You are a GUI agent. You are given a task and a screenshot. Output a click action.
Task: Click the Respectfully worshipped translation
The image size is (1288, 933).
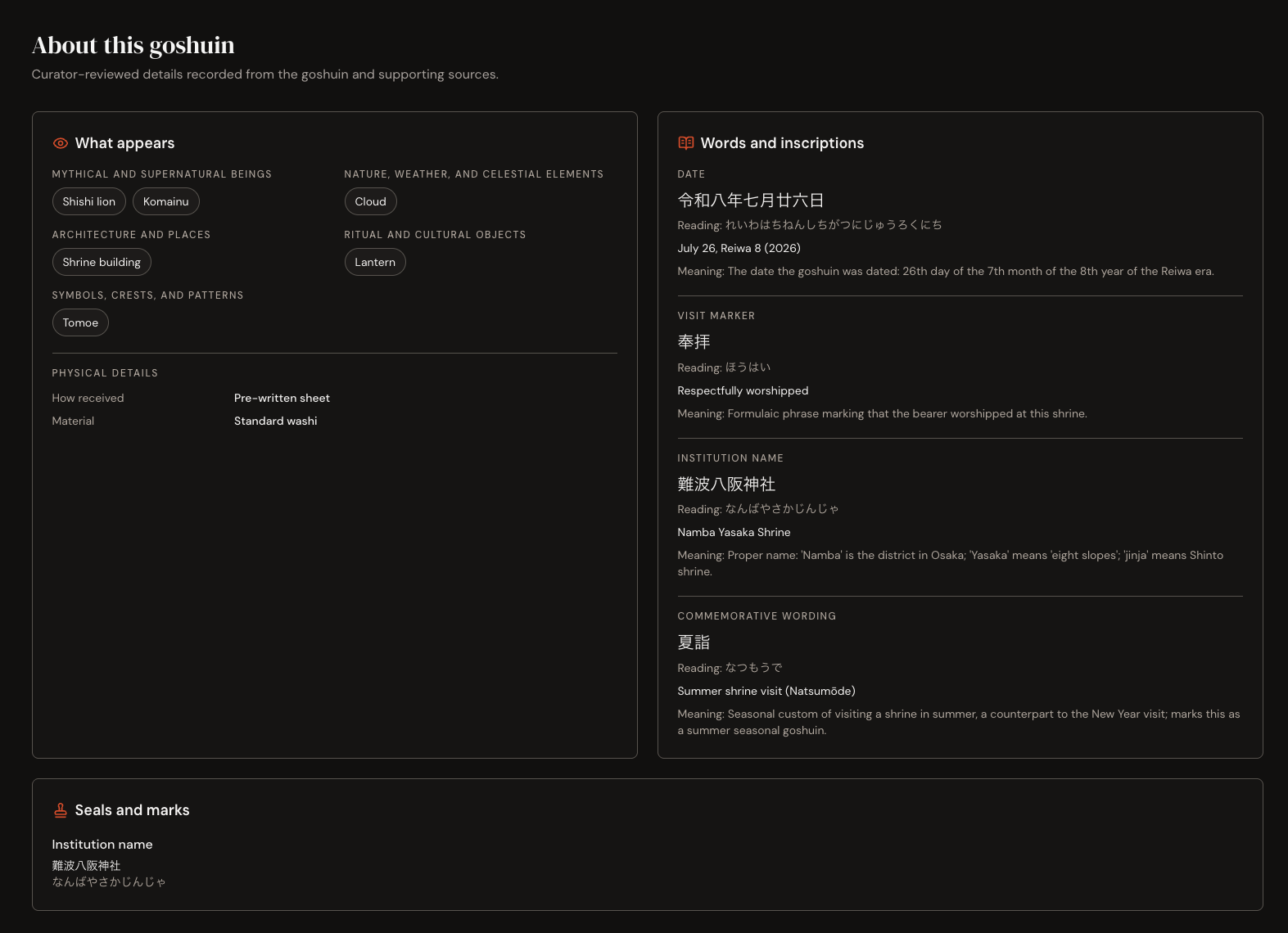tap(743, 390)
